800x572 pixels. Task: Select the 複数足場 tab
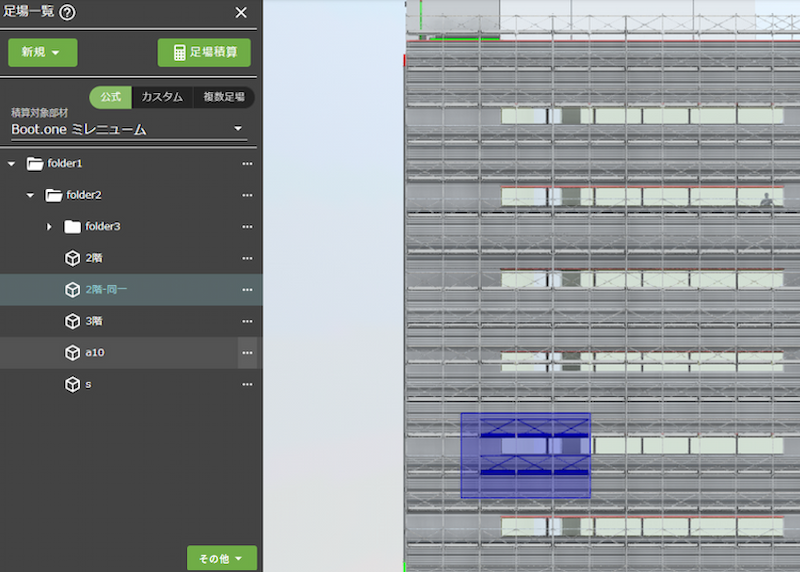click(x=224, y=97)
